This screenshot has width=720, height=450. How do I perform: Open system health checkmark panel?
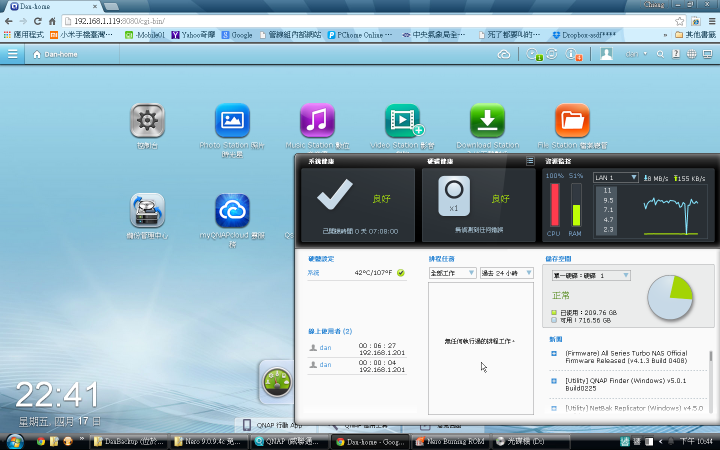[358, 205]
